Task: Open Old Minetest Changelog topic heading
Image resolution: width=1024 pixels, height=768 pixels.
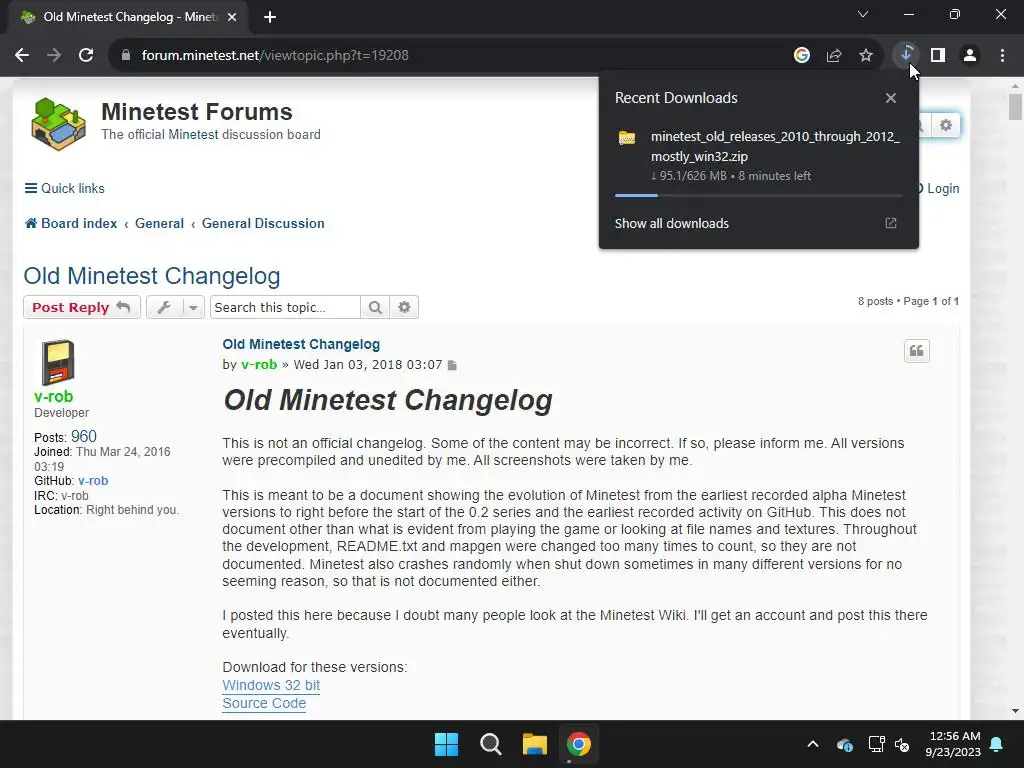Action: tap(152, 276)
